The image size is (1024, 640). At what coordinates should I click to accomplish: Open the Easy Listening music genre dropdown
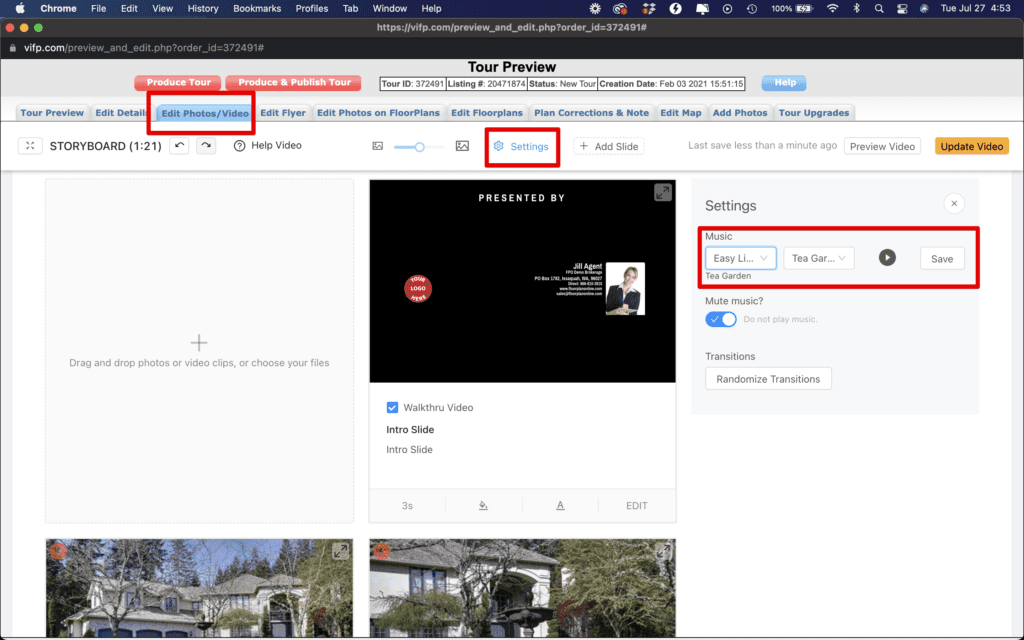[740, 257]
